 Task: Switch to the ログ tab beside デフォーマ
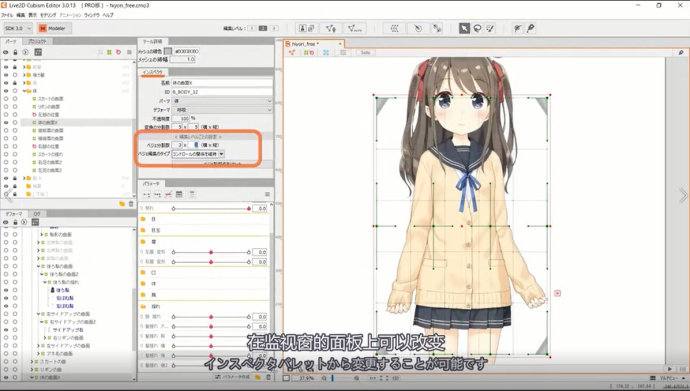pos(37,213)
